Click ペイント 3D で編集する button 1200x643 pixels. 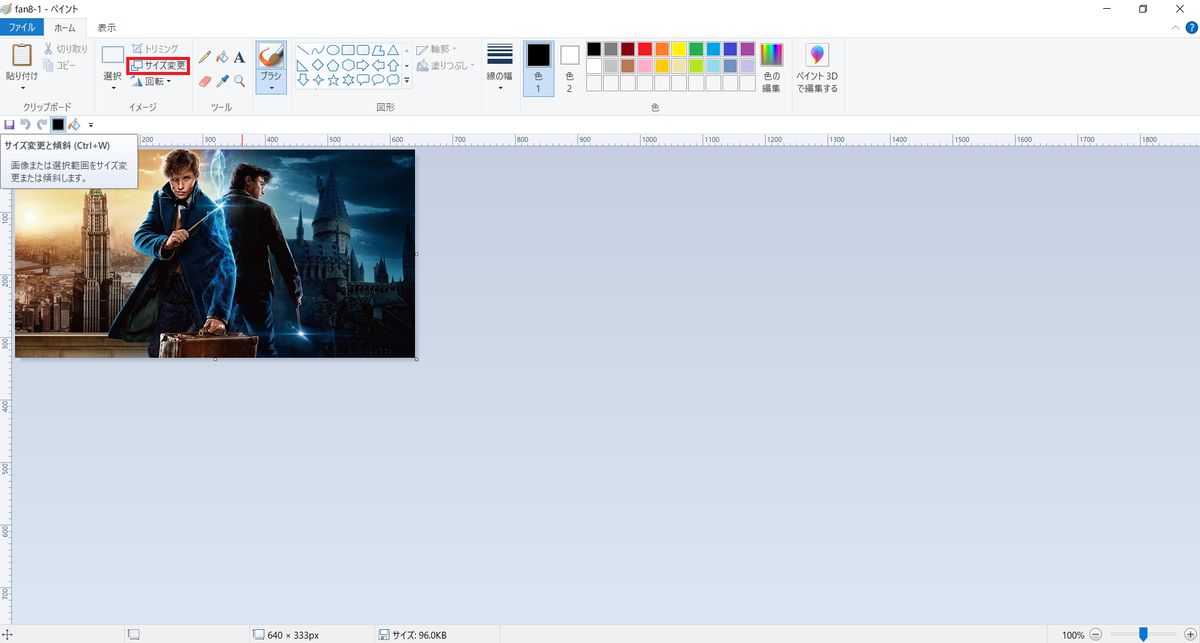click(x=817, y=69)
